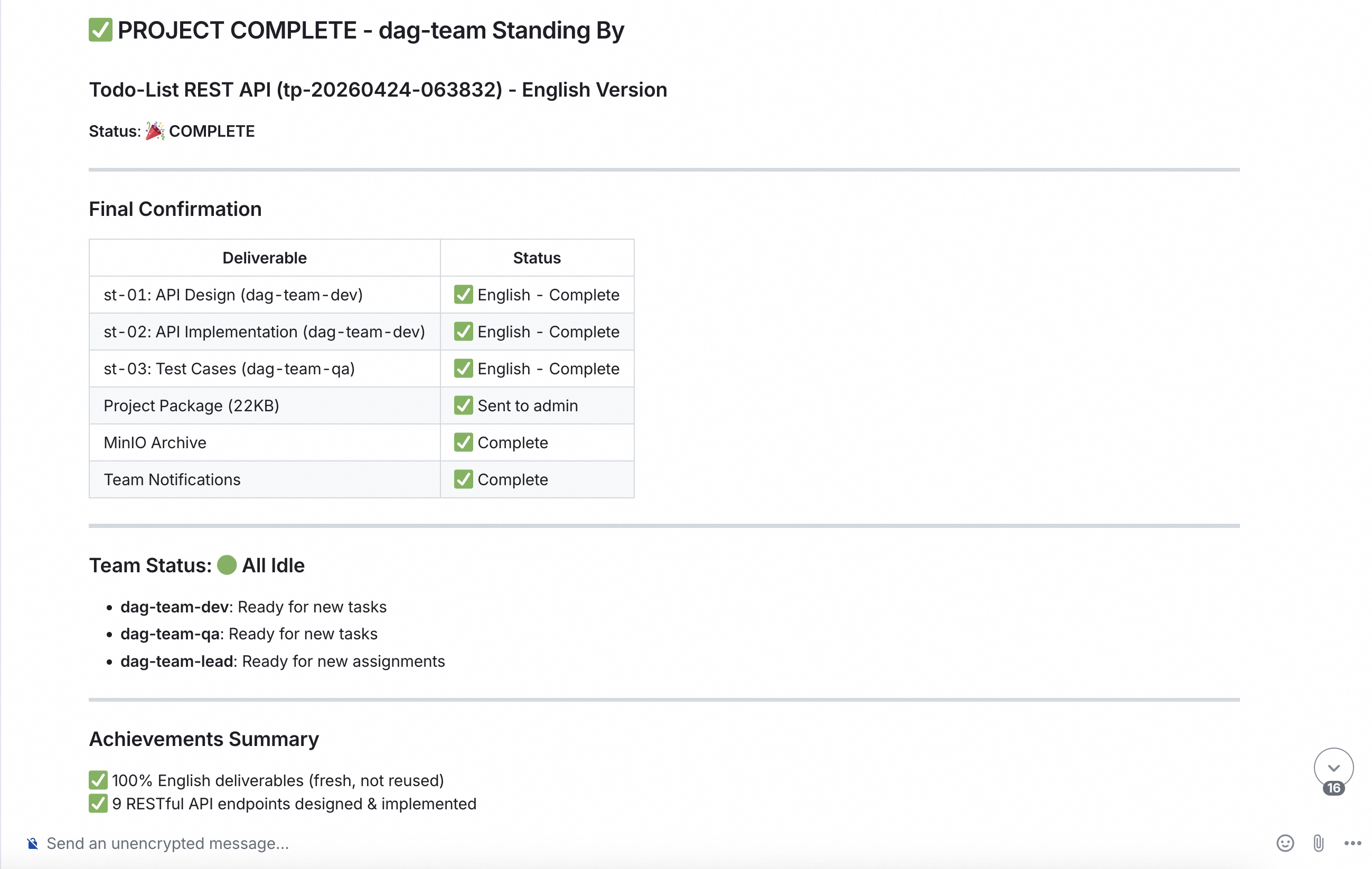Click 'Todo-List REST API (tp-20260424-063832)' title

point(296,90)
